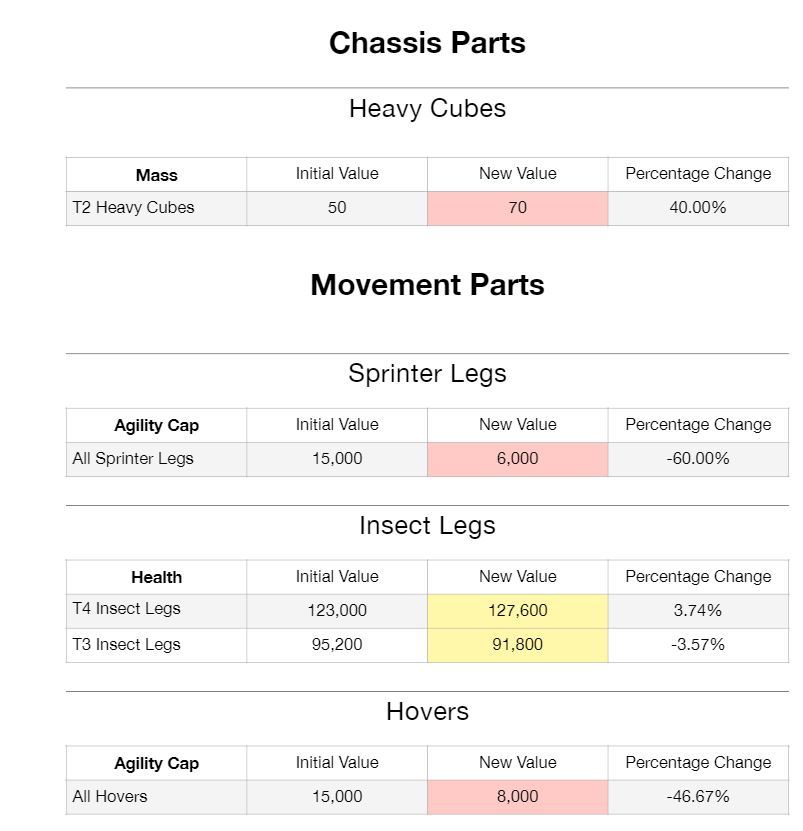Click the red cell showing 6,000
The width and height of the screenshot is (803, 831).
517,459
